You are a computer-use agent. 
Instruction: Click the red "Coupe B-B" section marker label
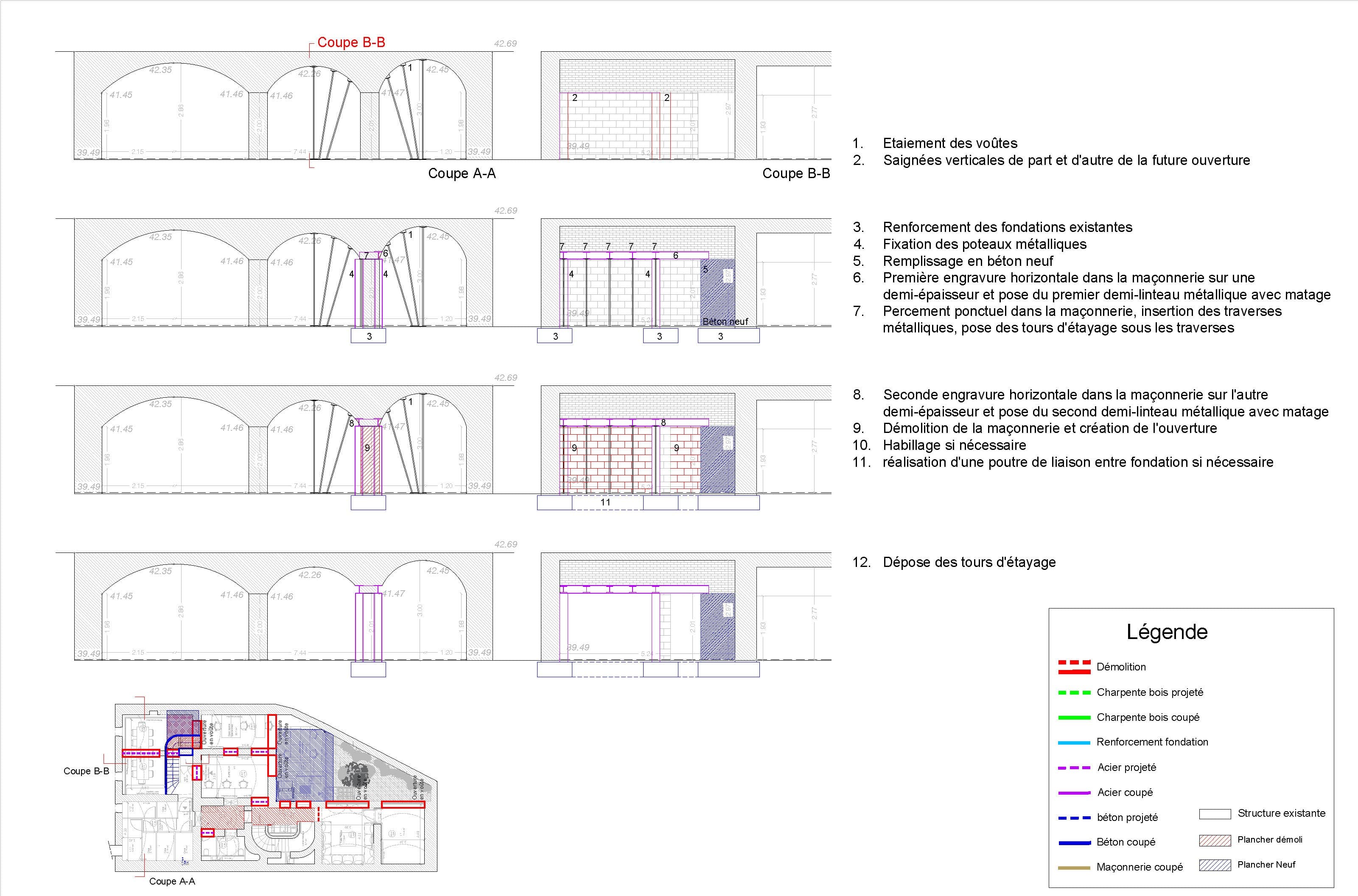351,42
